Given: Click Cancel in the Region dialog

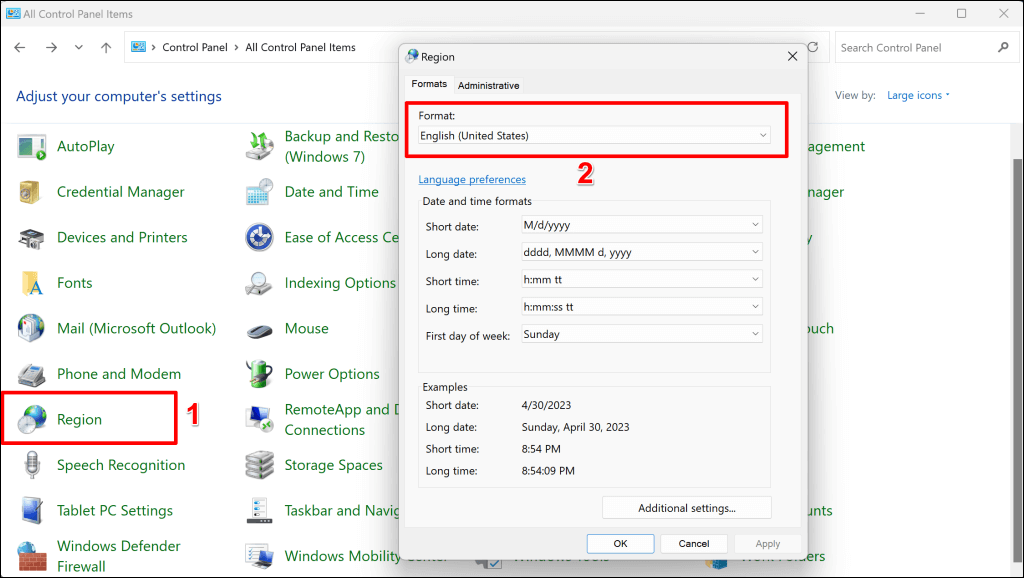Looking at the screenshot, I should coord(694,543).
